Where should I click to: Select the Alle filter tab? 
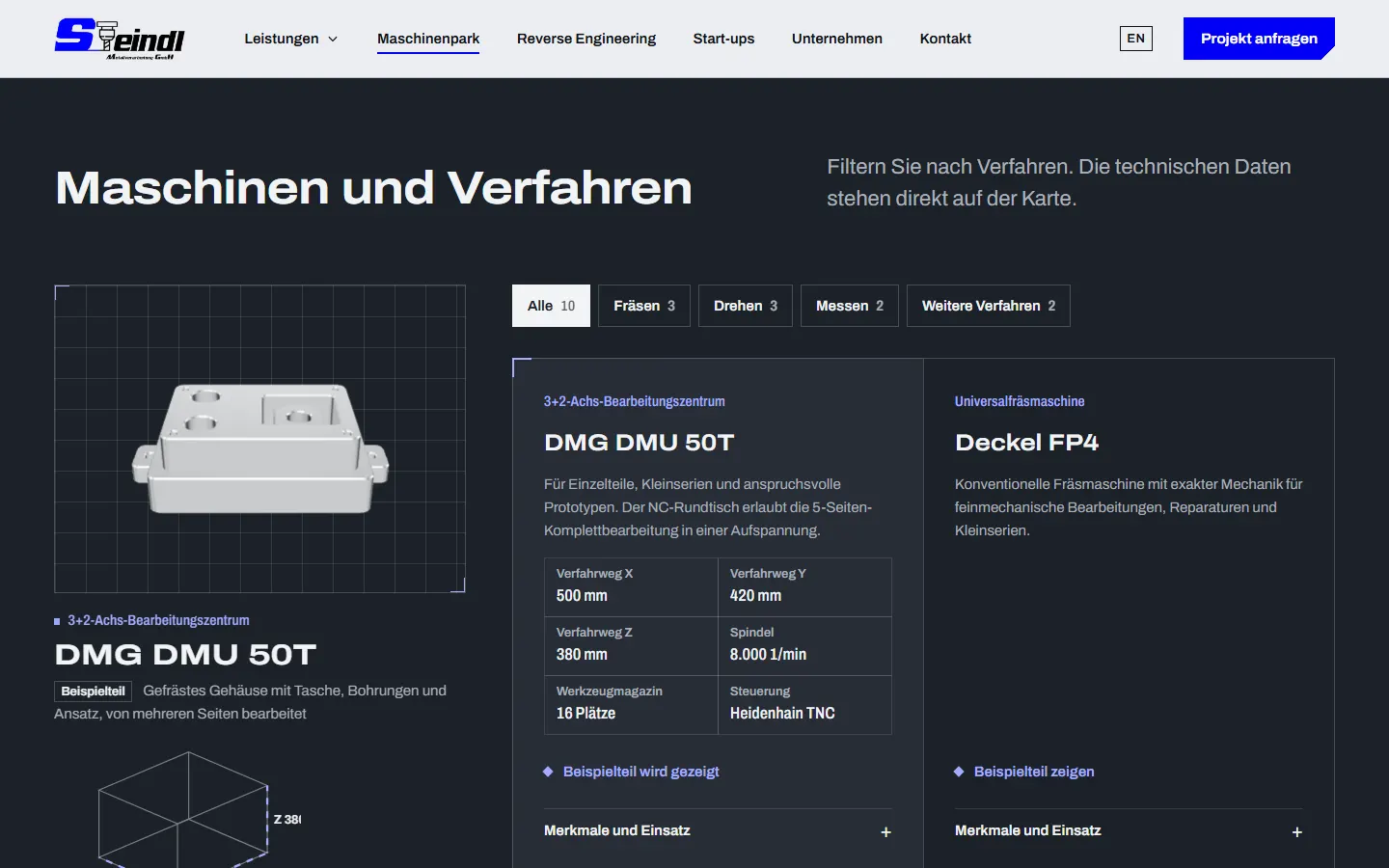tap(551, 306)
